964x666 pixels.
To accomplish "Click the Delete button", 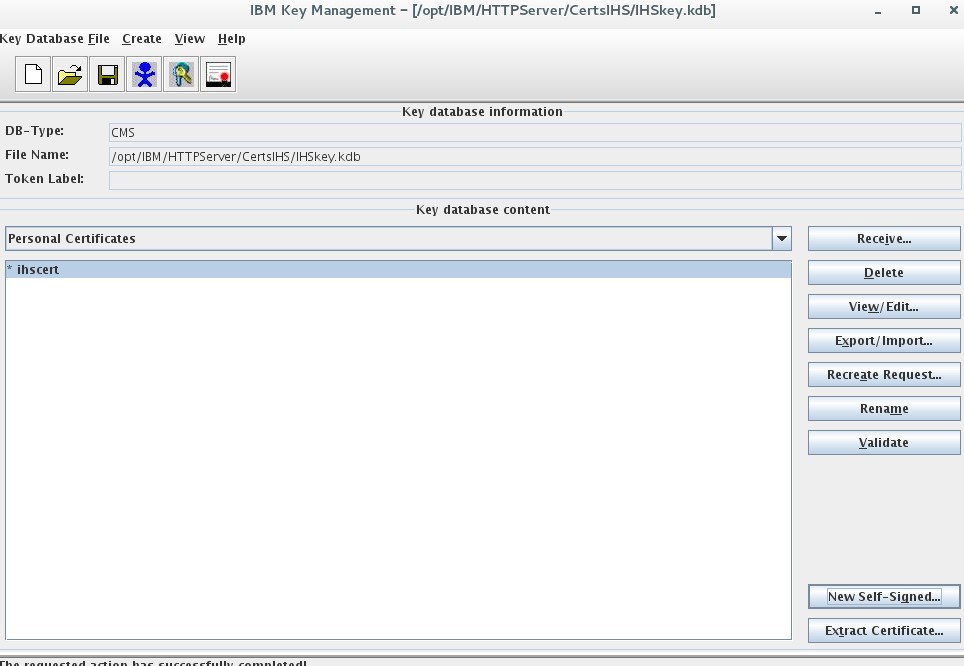I will coord(884,272).
